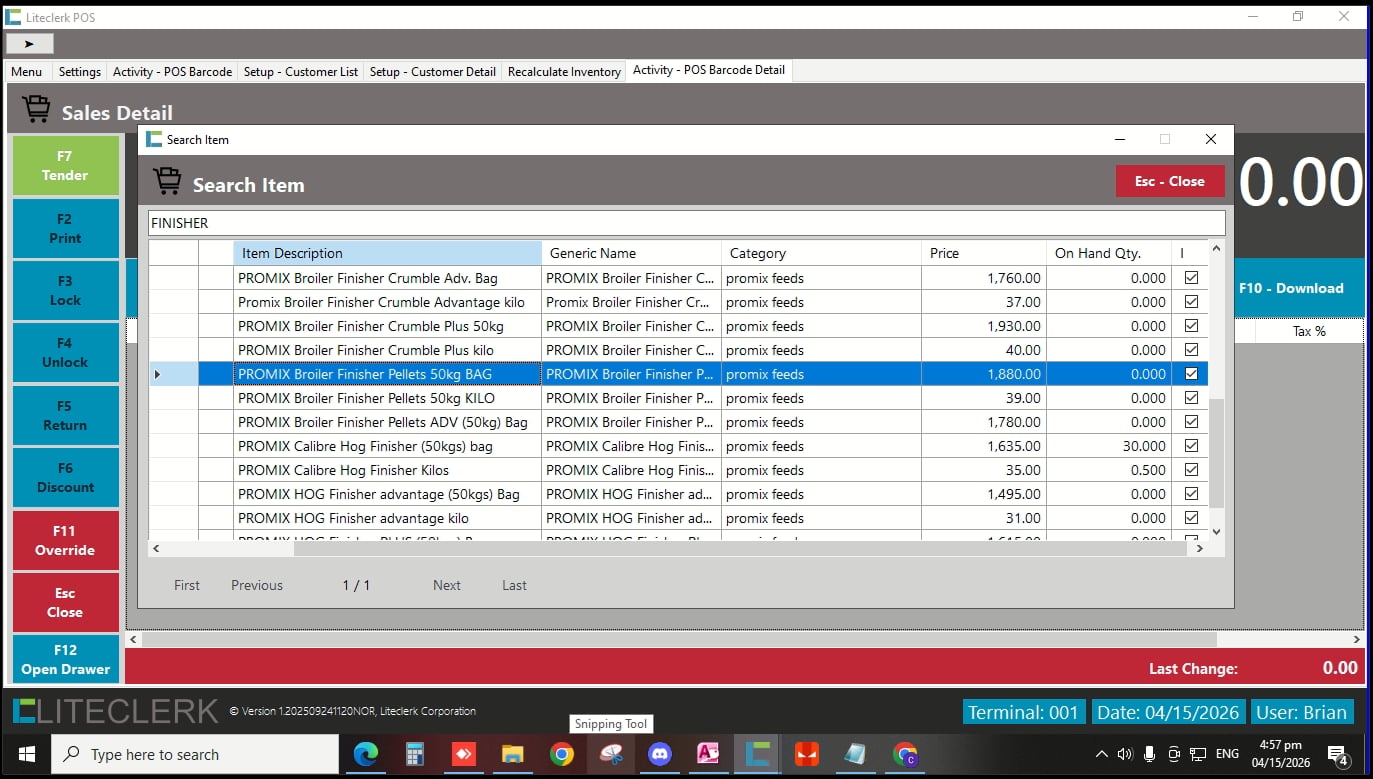The height and width of the screenshot is (779, 1373).
Task: Click the volume speaker tray icon
Action: click(1125, 754)
